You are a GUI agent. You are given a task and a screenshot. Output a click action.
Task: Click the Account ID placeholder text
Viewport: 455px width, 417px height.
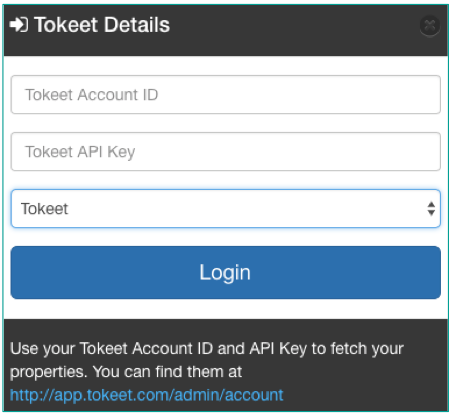tap(92, 95)
